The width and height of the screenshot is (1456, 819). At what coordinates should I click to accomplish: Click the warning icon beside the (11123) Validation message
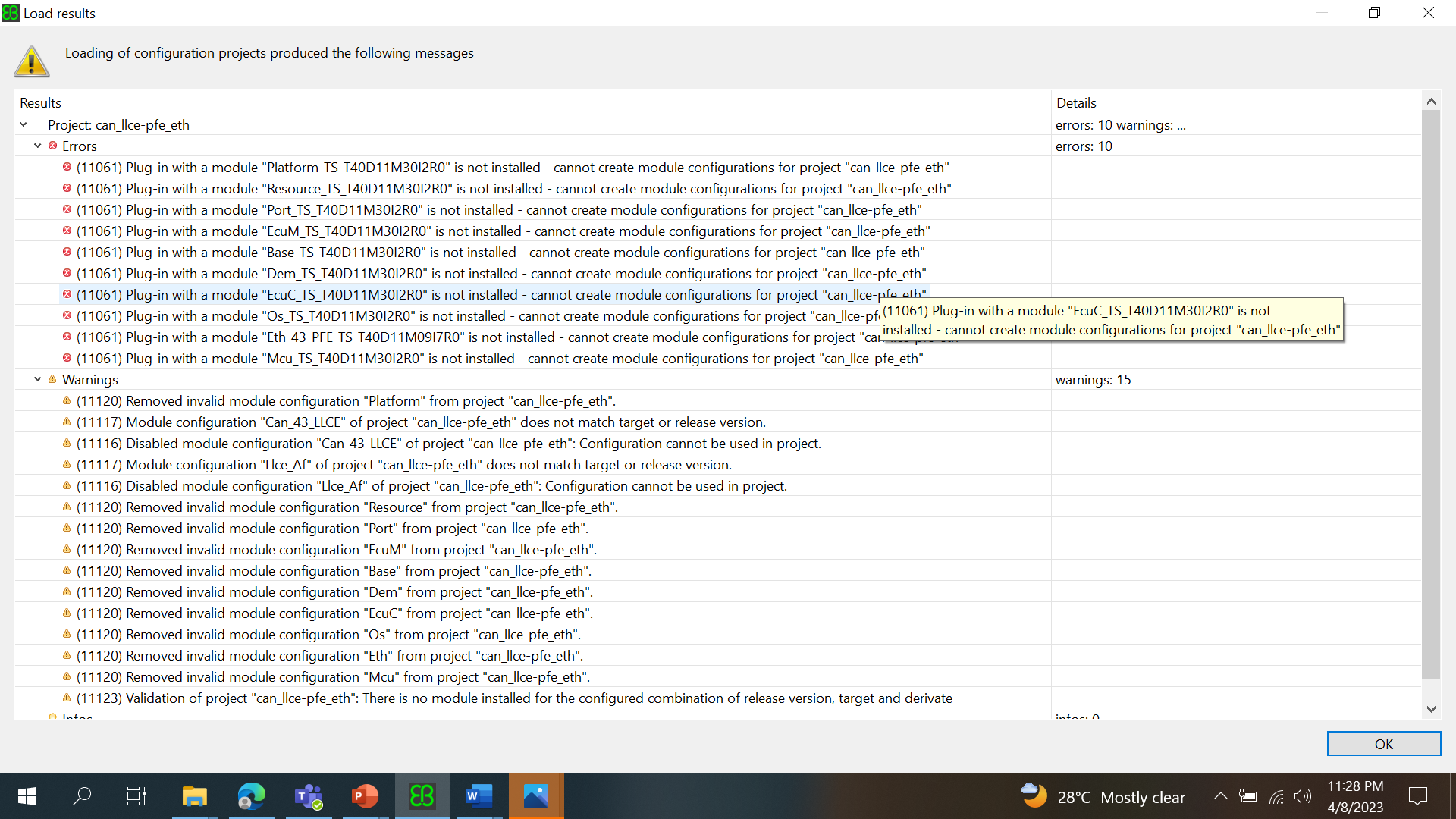(x=67, y=698)
